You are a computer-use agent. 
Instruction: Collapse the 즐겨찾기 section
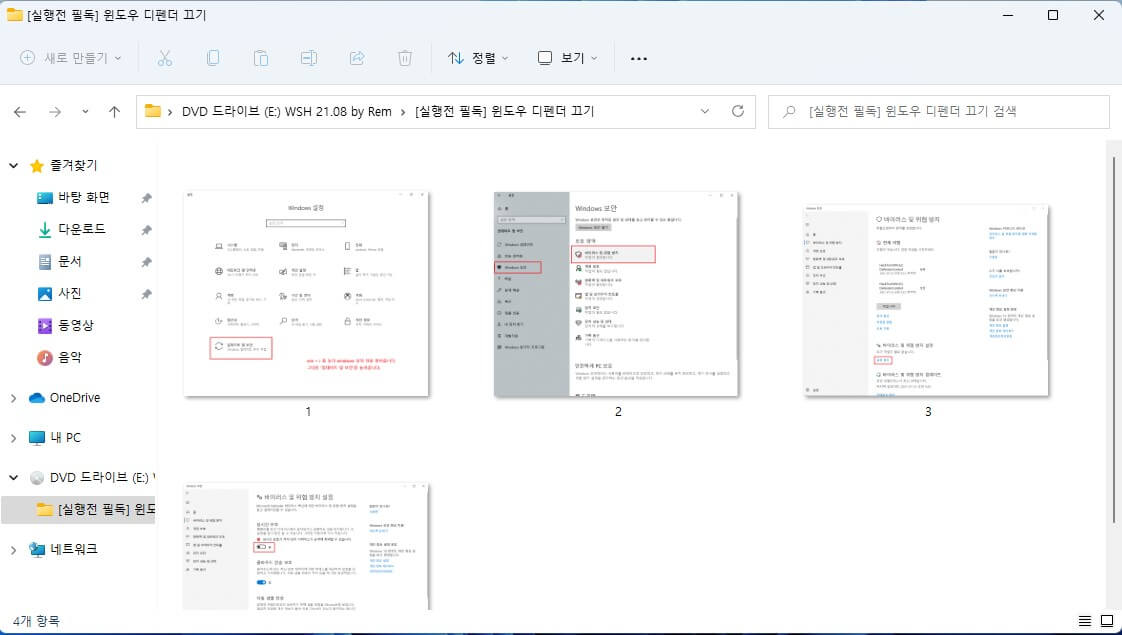pos(14,166)
